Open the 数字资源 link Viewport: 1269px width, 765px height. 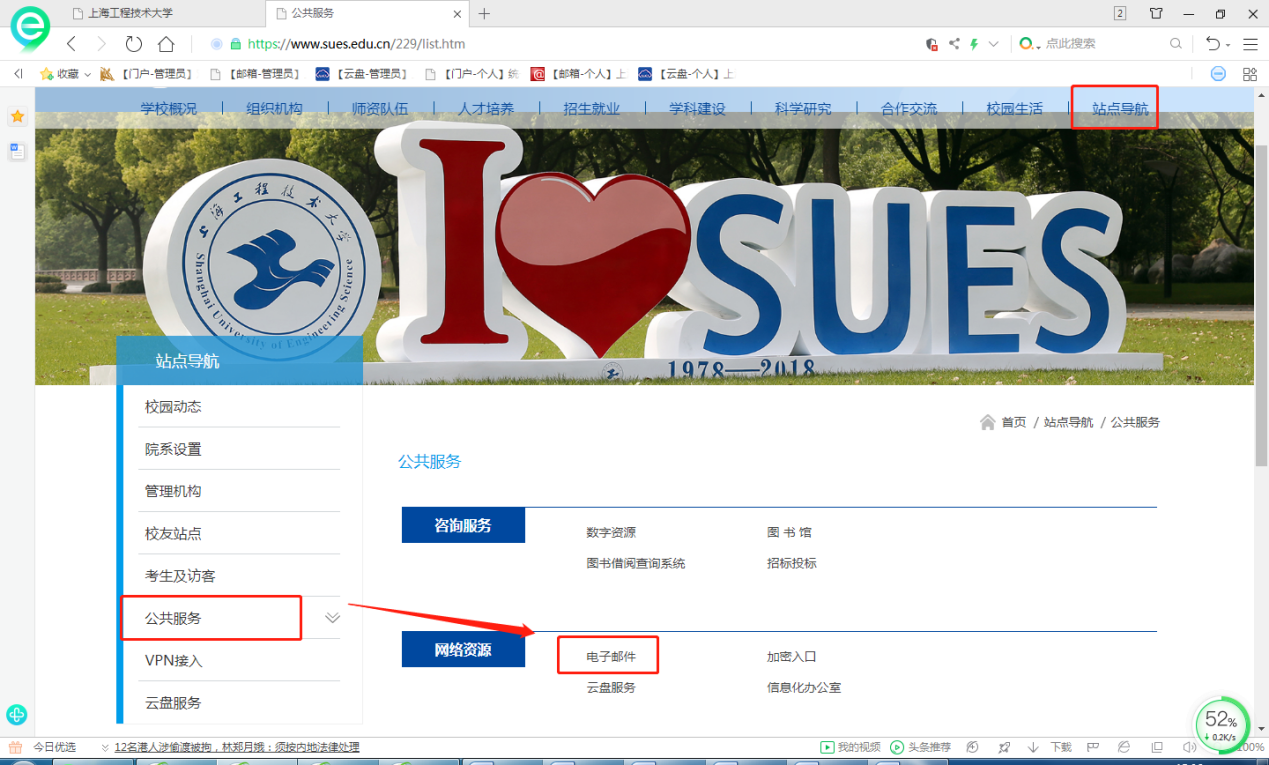tap(611, 533)
